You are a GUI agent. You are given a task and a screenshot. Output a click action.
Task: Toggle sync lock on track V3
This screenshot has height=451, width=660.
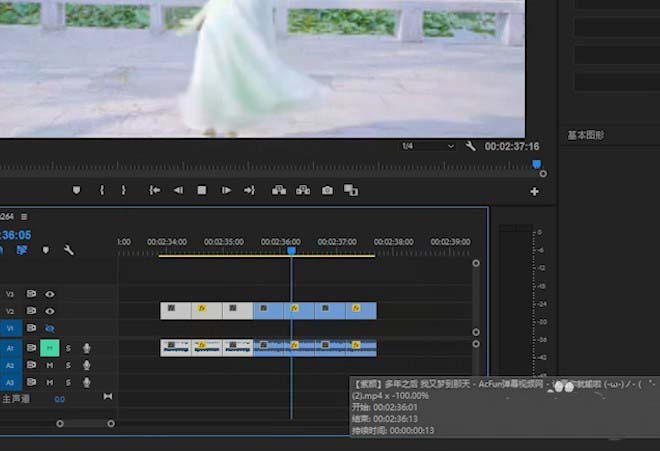(x=31, y=294)
